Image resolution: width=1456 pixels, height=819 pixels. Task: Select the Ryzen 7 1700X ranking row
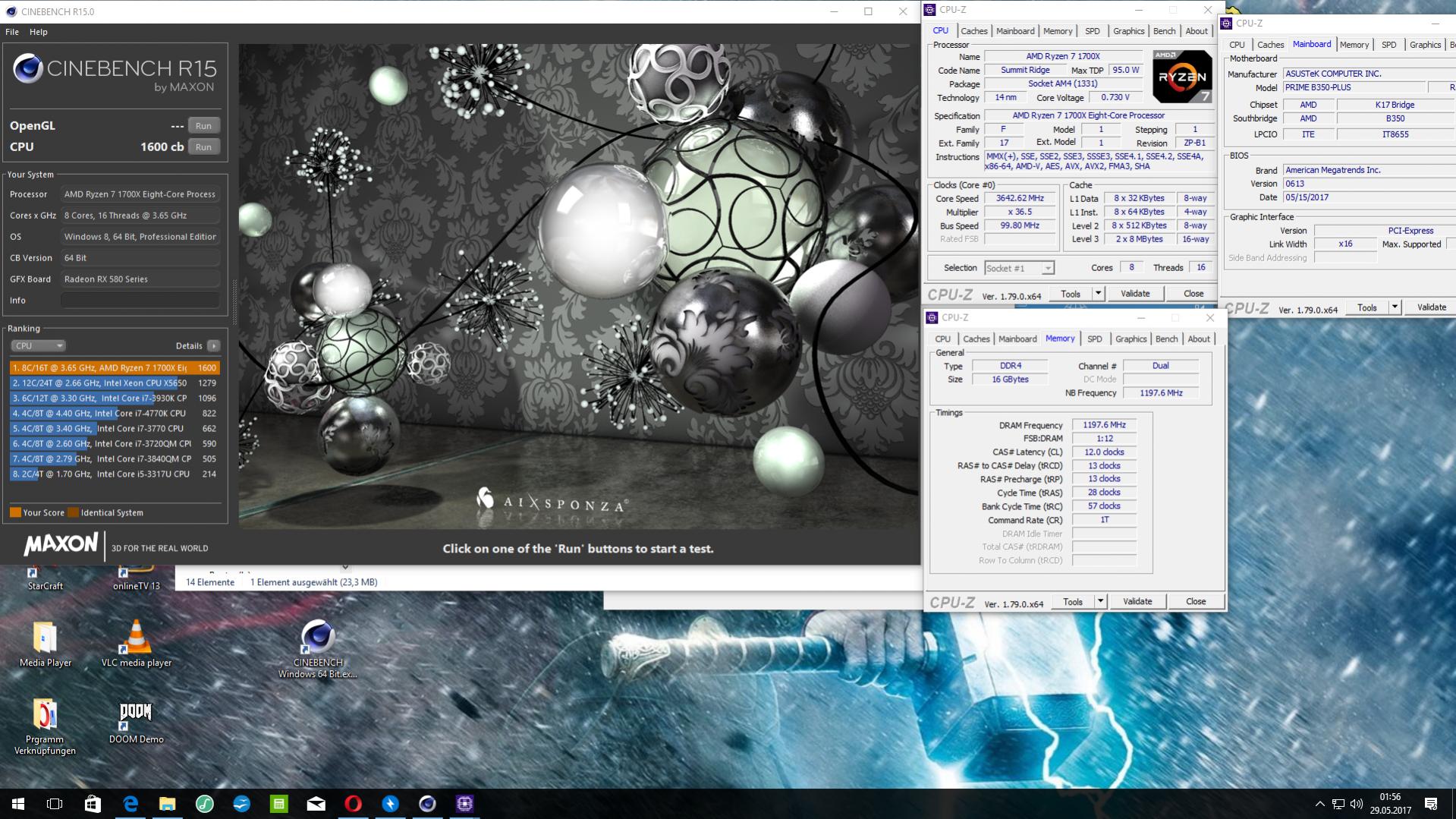[115, 368]
